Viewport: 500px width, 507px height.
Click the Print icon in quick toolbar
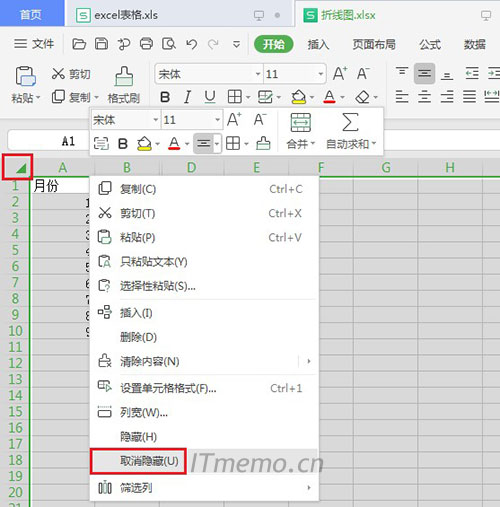click(146, 44)
